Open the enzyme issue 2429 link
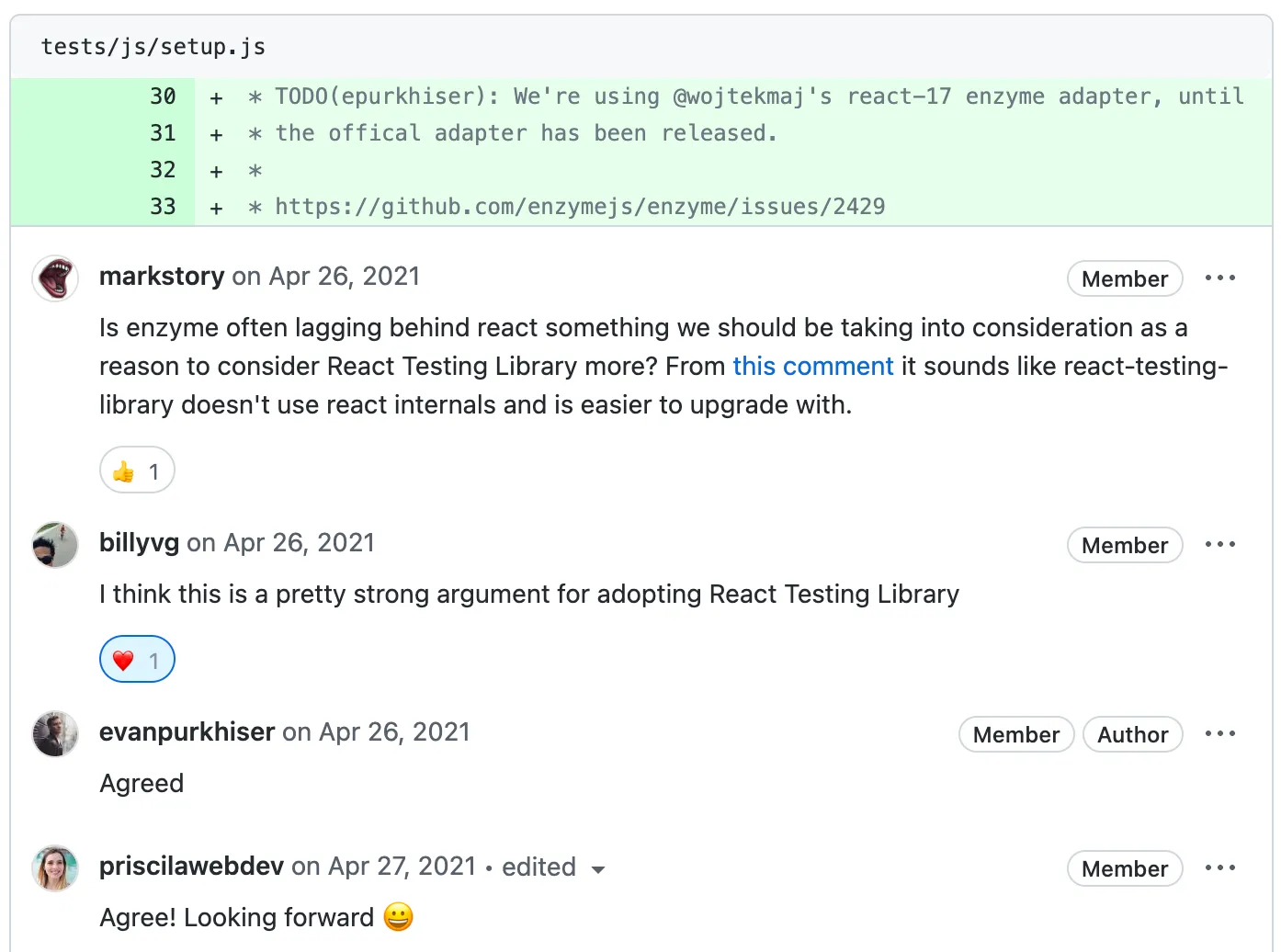Viewport: 1281px width, 952px height. tap(579, 206)
